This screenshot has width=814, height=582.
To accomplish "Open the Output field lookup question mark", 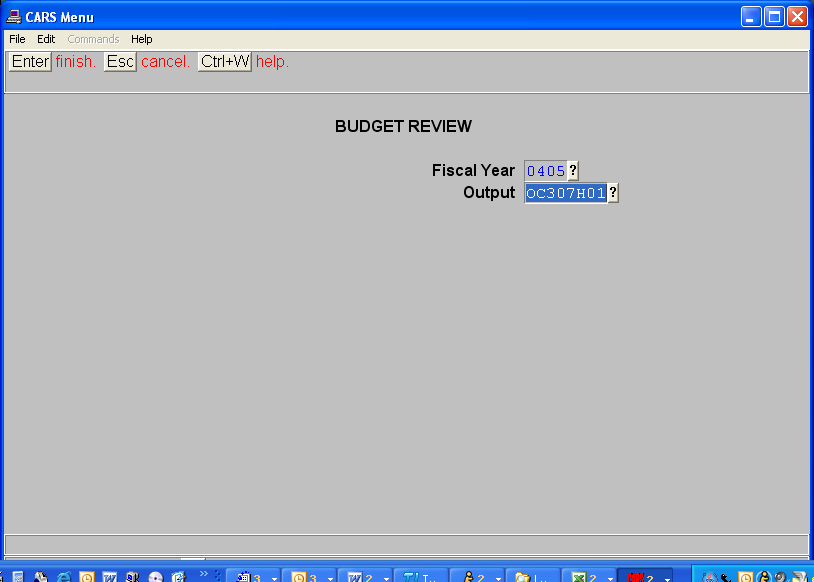I will [x=613, y=194].
